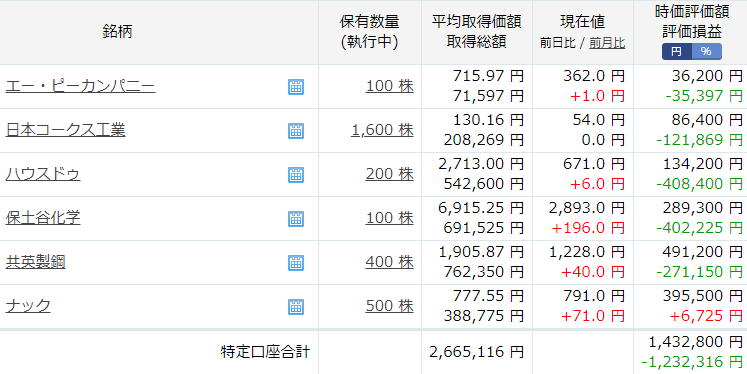Open calendar icon for 共英製鋼

[296, 263]
